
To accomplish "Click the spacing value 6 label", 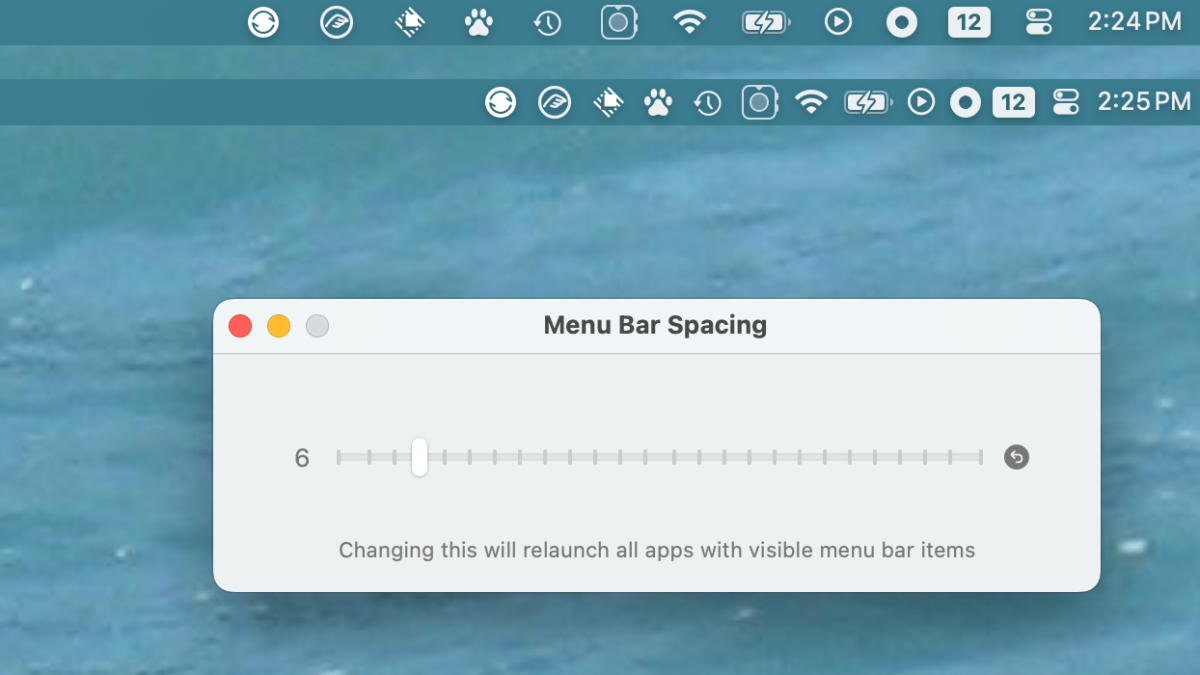I will [x=302, y=458].
